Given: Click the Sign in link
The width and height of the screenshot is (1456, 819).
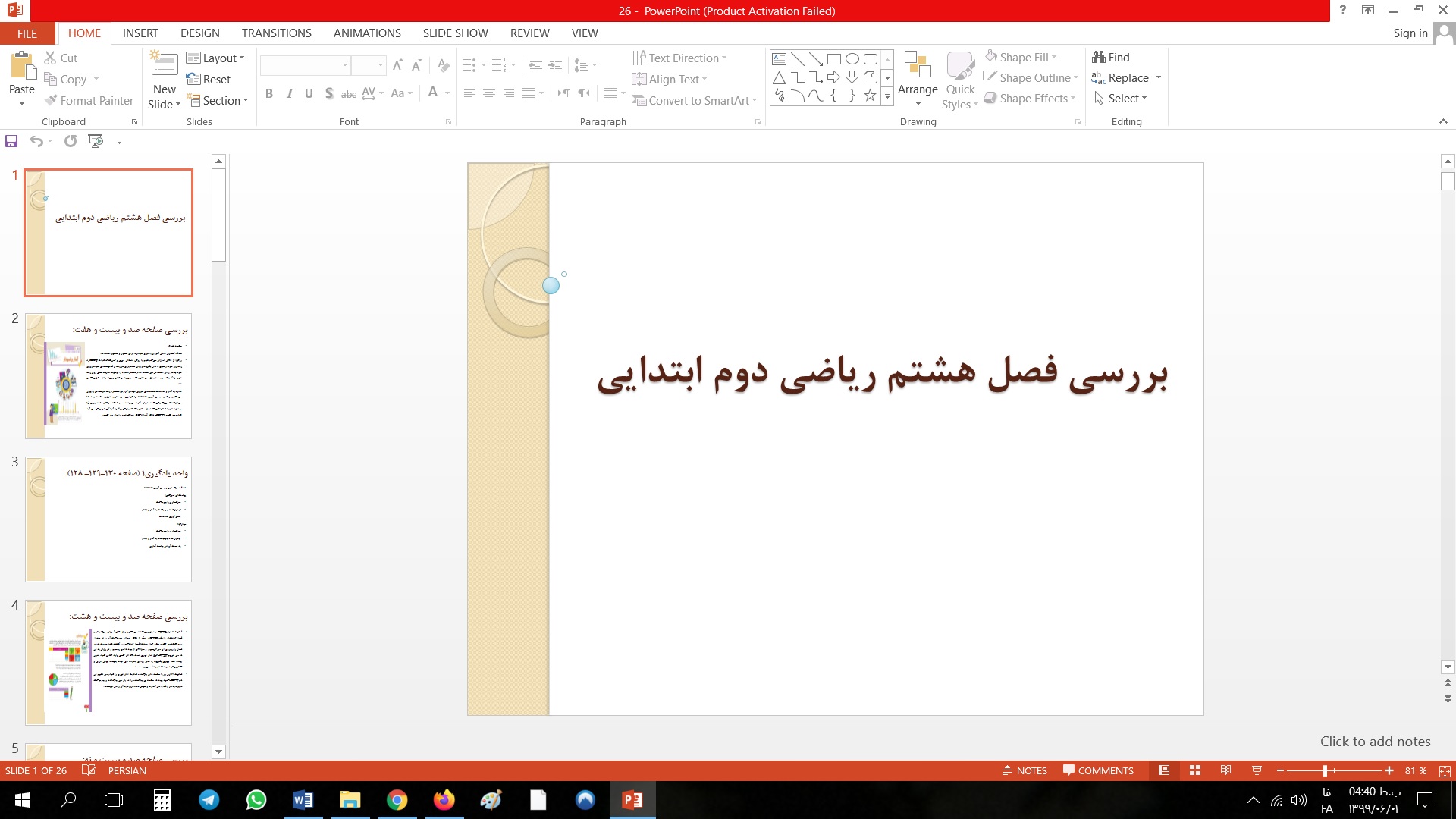Looking at the screenshot, I should tap(1410, 33).
